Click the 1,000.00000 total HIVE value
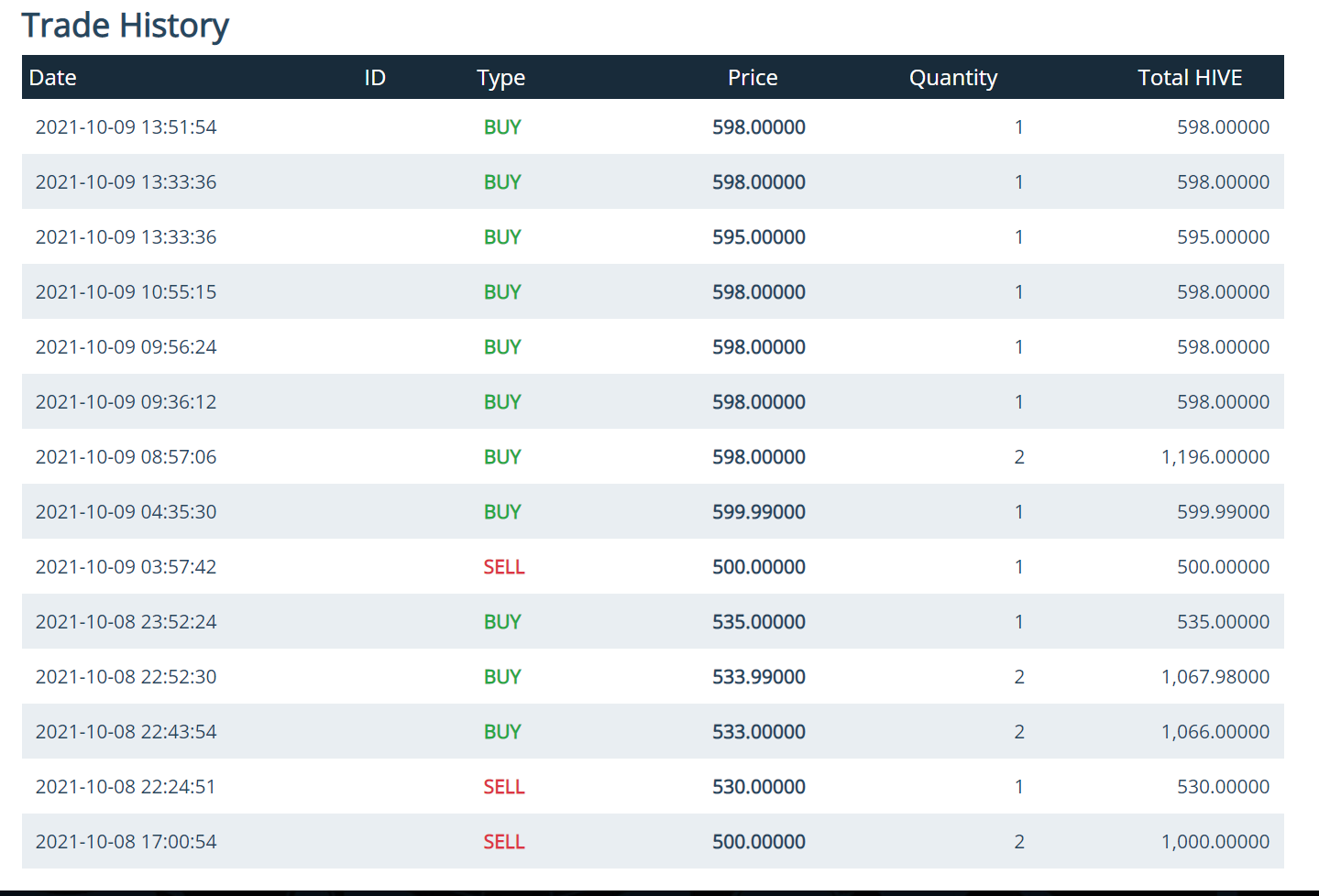This screenshot has height=896, width=1319. coord(1215,842)
